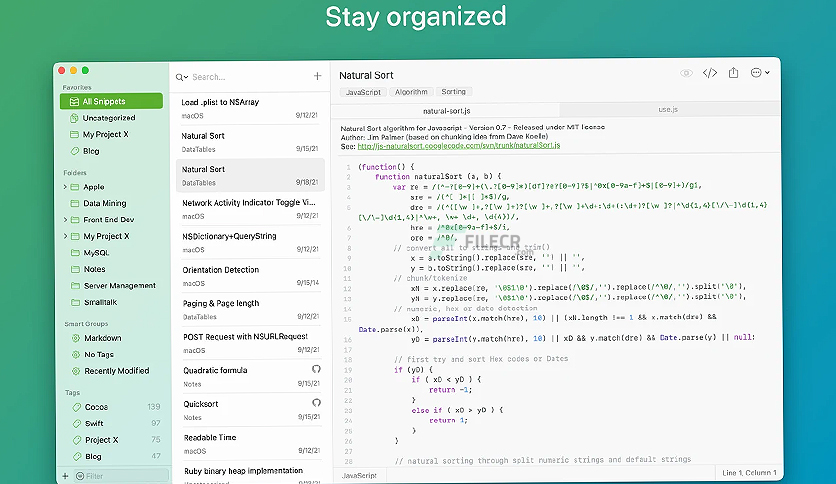Click the JavaScript tag pill
The width and height of the screenshot is (836, 484).
tap(363, 92)
